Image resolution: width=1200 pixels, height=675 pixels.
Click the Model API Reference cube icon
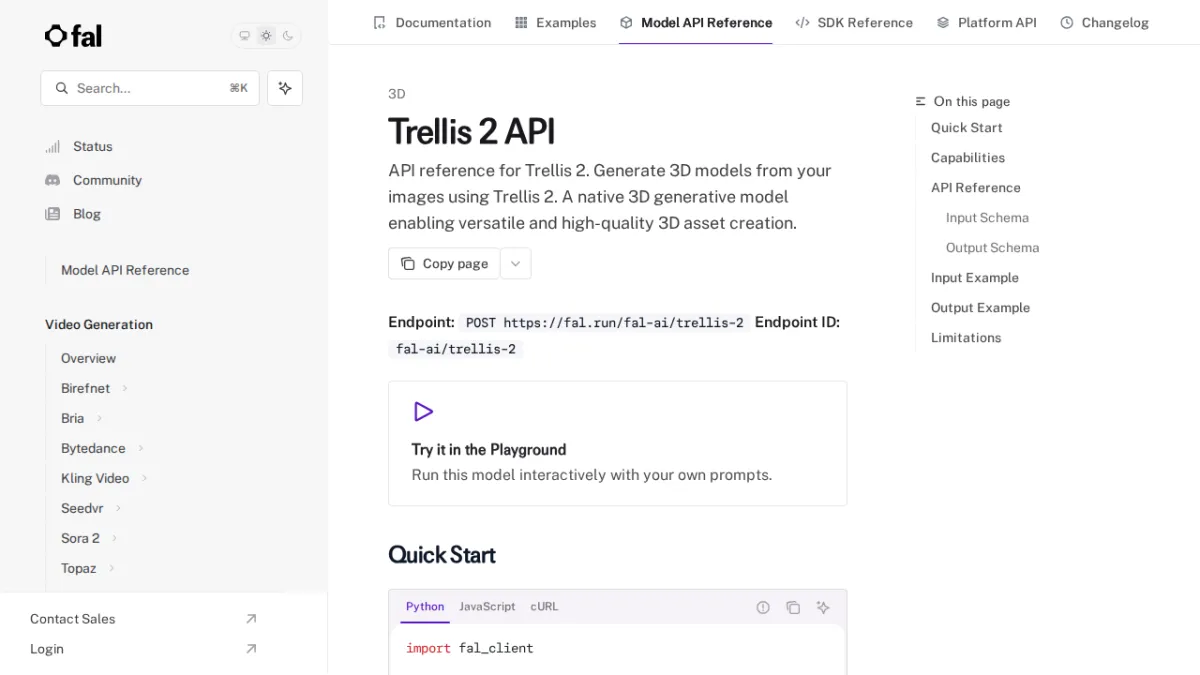click(626, 22)
